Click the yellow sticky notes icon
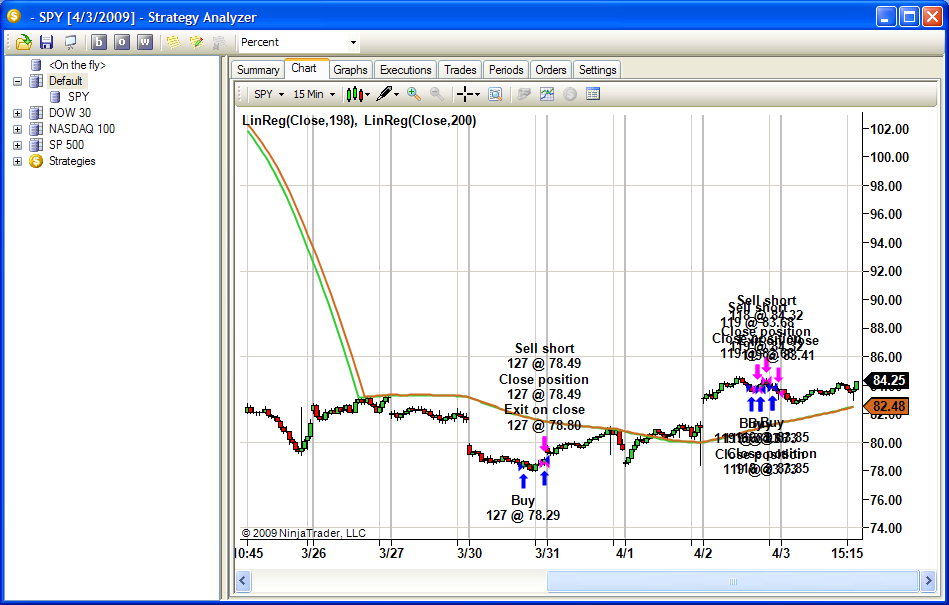The width and height of the screenshot is (949, 605). tap(174, 42)
